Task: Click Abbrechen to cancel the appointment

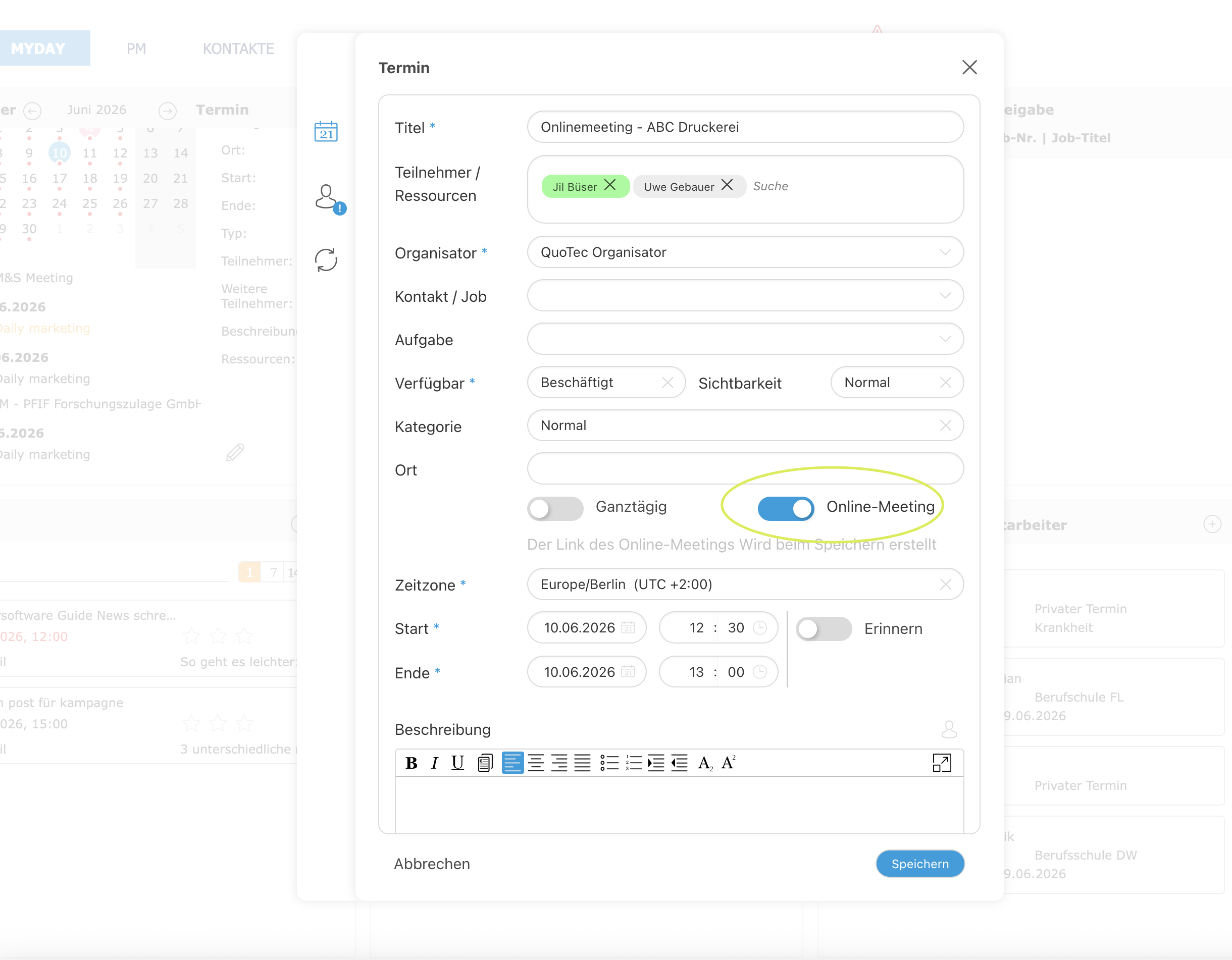Action: pyautogui.click(x=432, y=864)
